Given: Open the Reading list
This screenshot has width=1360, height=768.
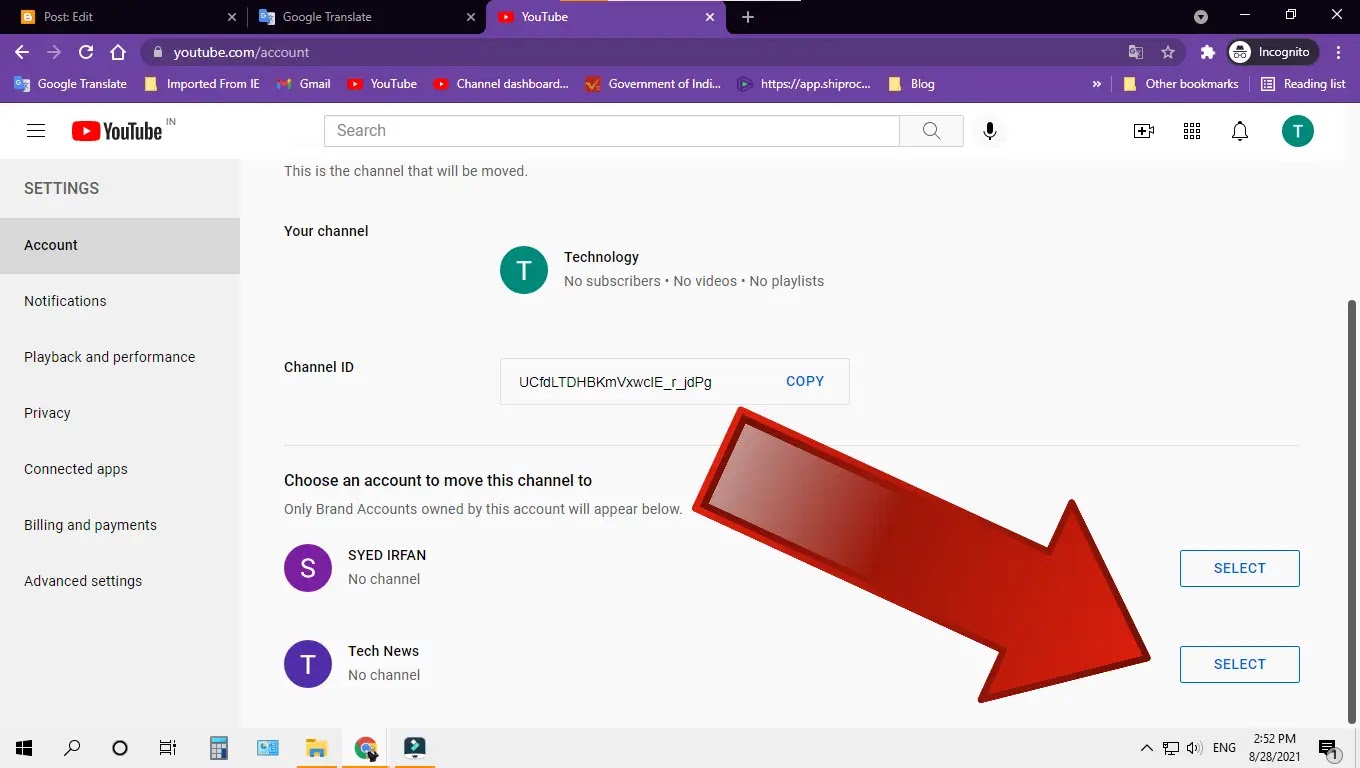Looking at the screenshot, I should tap(1303, 84).
